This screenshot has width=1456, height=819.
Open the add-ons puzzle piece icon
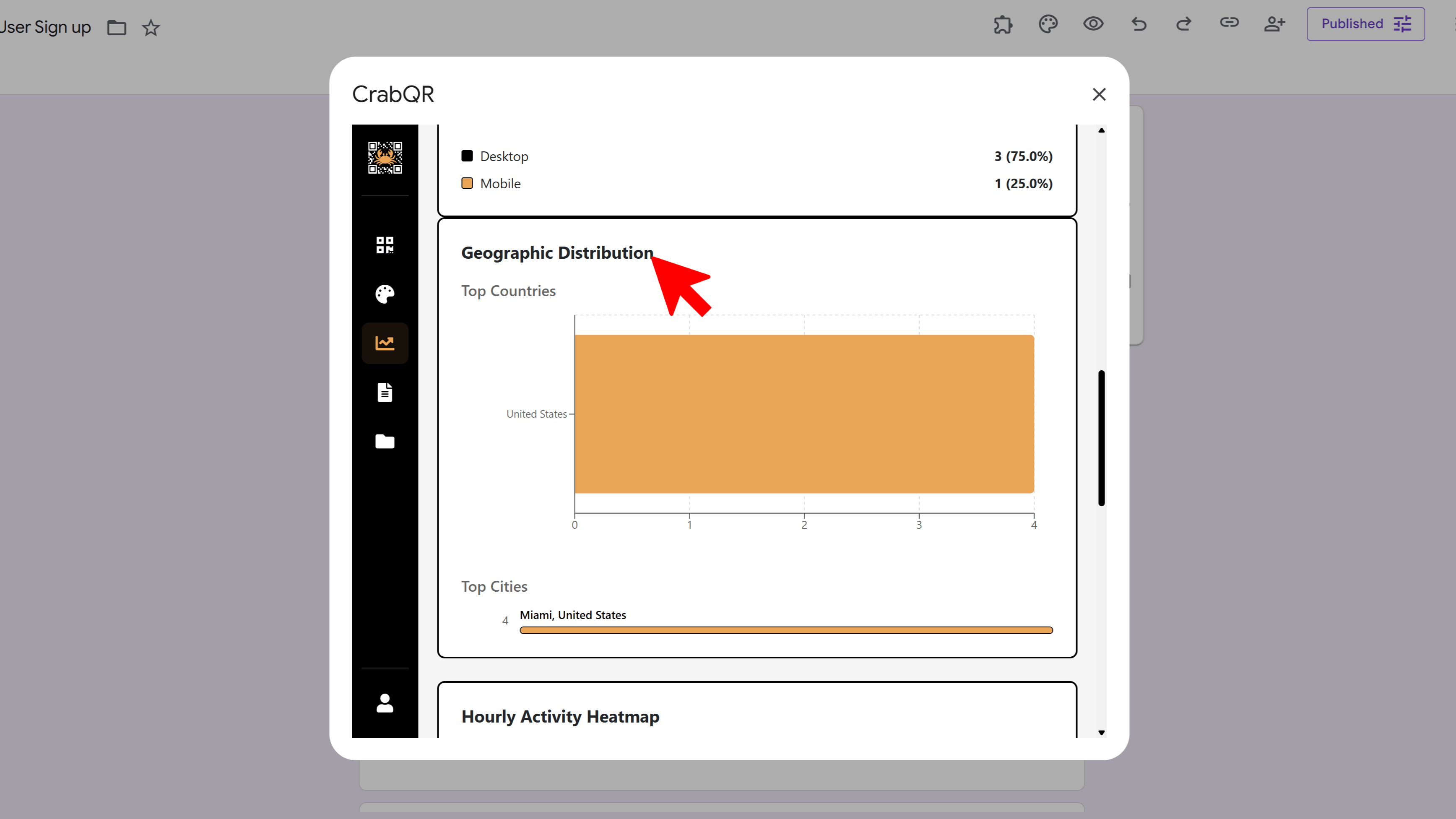point(1003,24)
